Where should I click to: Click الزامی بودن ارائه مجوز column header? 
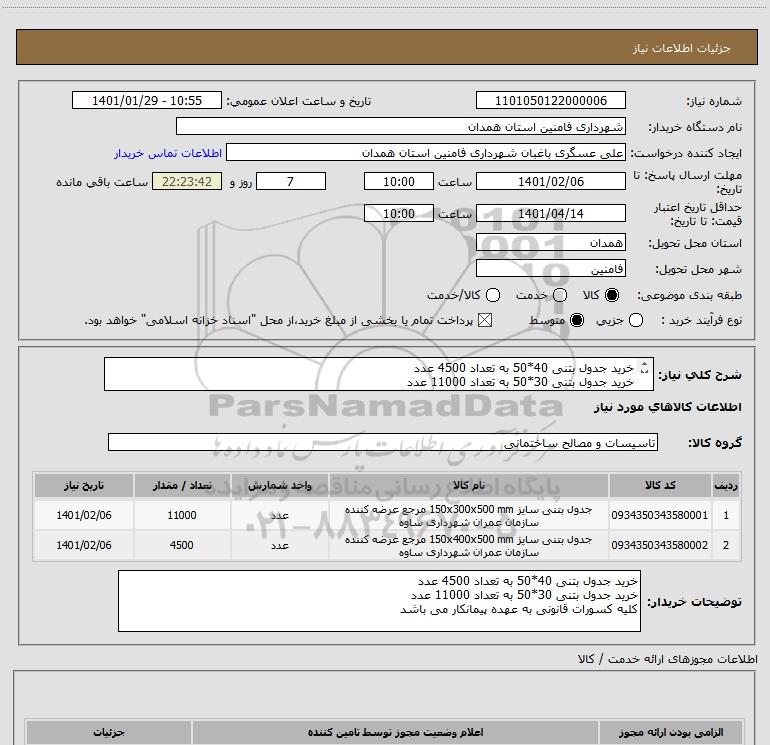tap(671, 732)
